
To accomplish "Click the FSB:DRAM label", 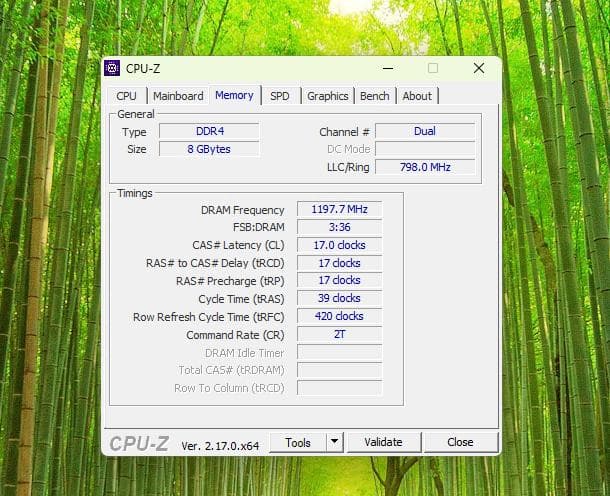I will pyautogui.click(x=259, y=227).
